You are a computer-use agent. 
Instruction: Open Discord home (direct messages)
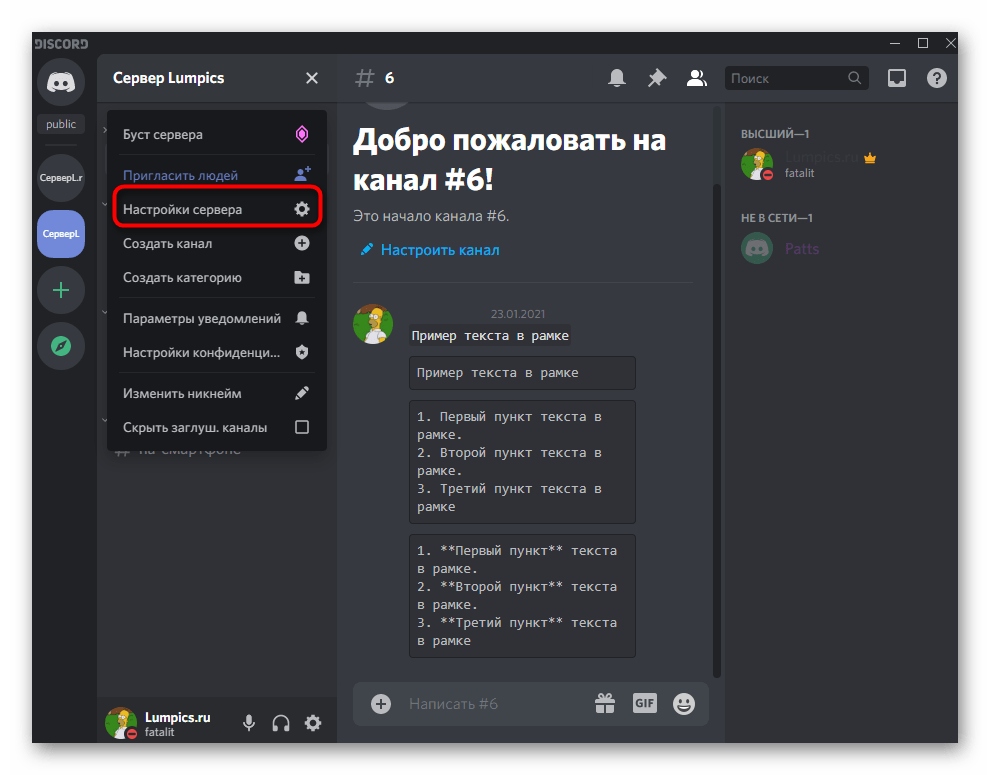click(61, 82)
